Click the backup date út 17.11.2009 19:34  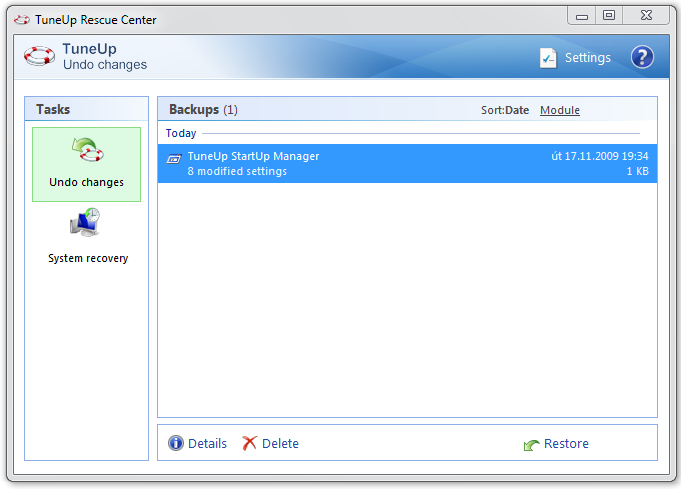(x=600, y=156)
